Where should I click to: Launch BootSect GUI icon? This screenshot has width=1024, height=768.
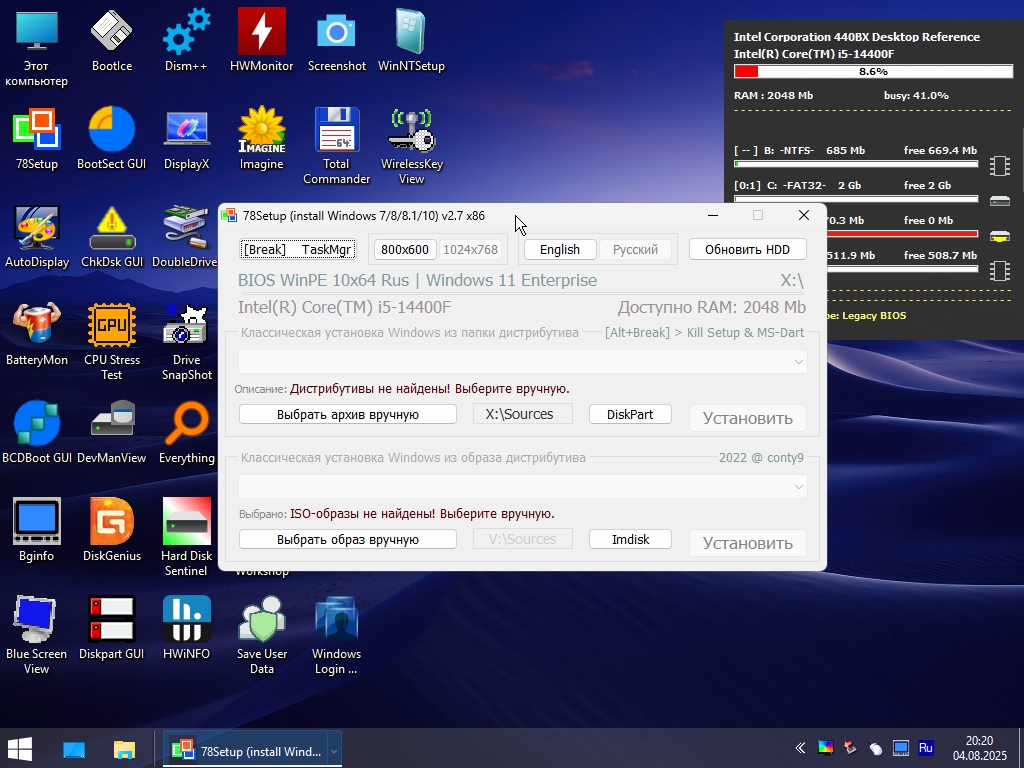click(x=112, y=138)
